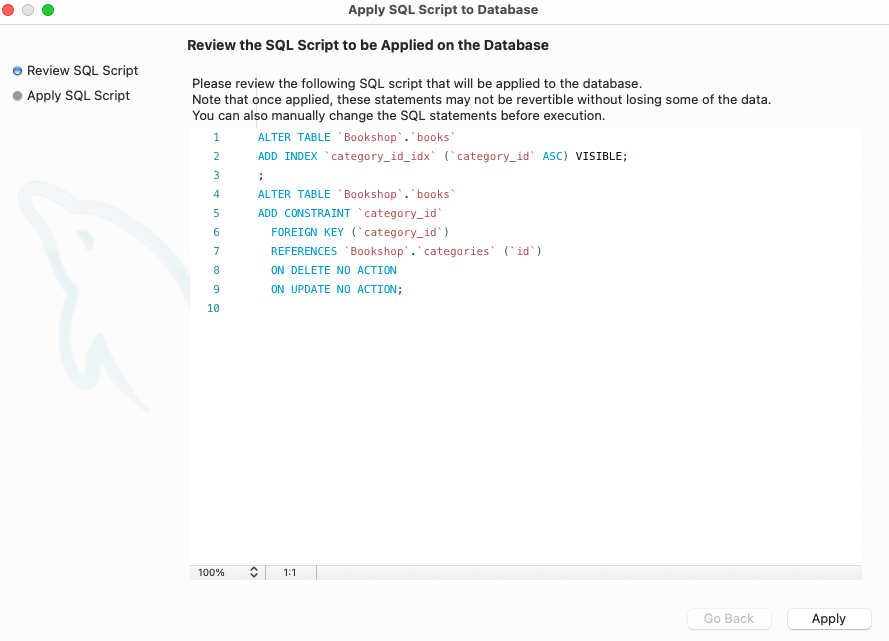This screenshot has width=889, height=641.
Task: Click the REFERENCES Bookshop.categories line
Action: [406, 251]
